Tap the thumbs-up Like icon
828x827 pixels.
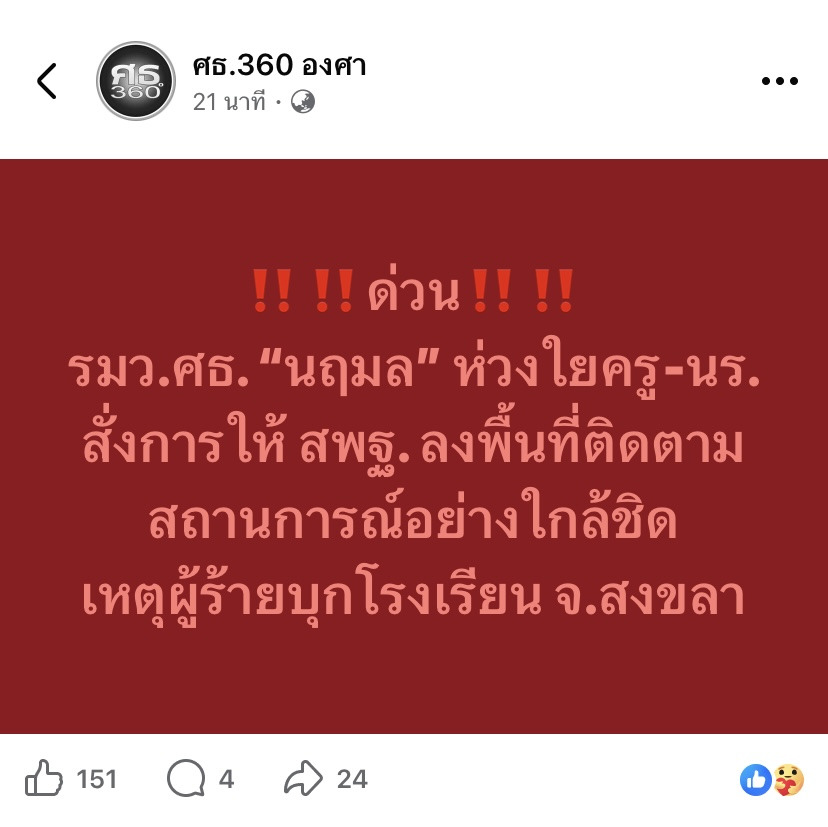coord(44,778)
